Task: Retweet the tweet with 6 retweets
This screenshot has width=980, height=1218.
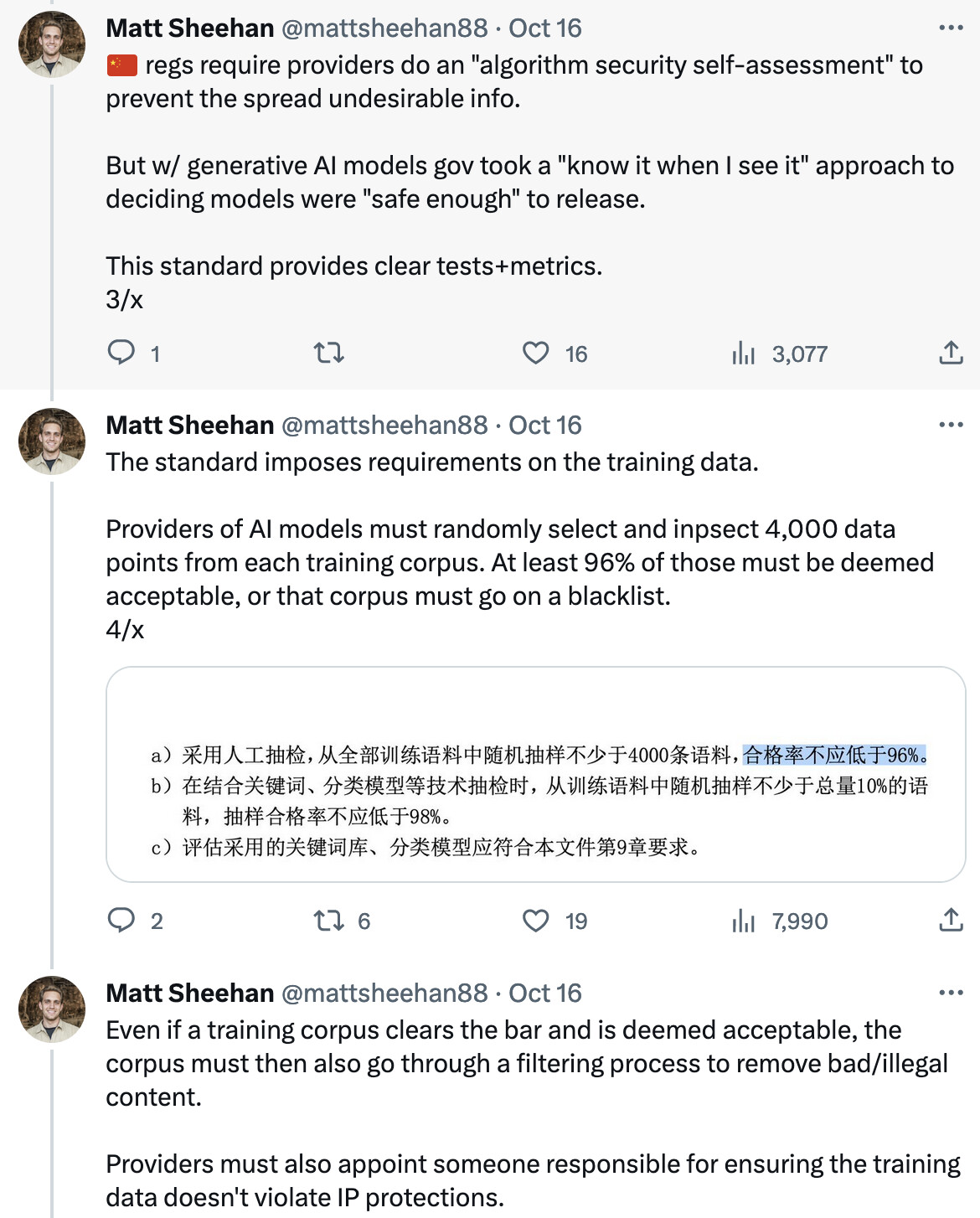Action: (x=329, y=921)
